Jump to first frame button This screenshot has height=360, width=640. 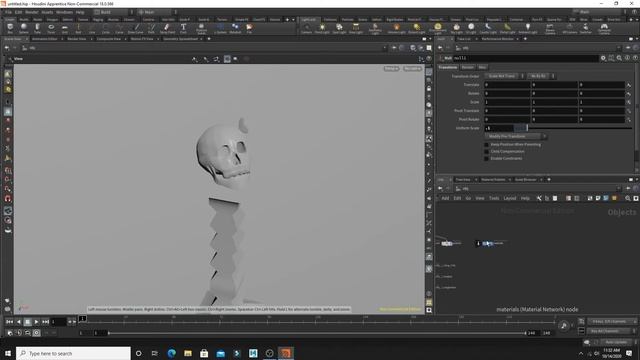[x=9, y=322]
